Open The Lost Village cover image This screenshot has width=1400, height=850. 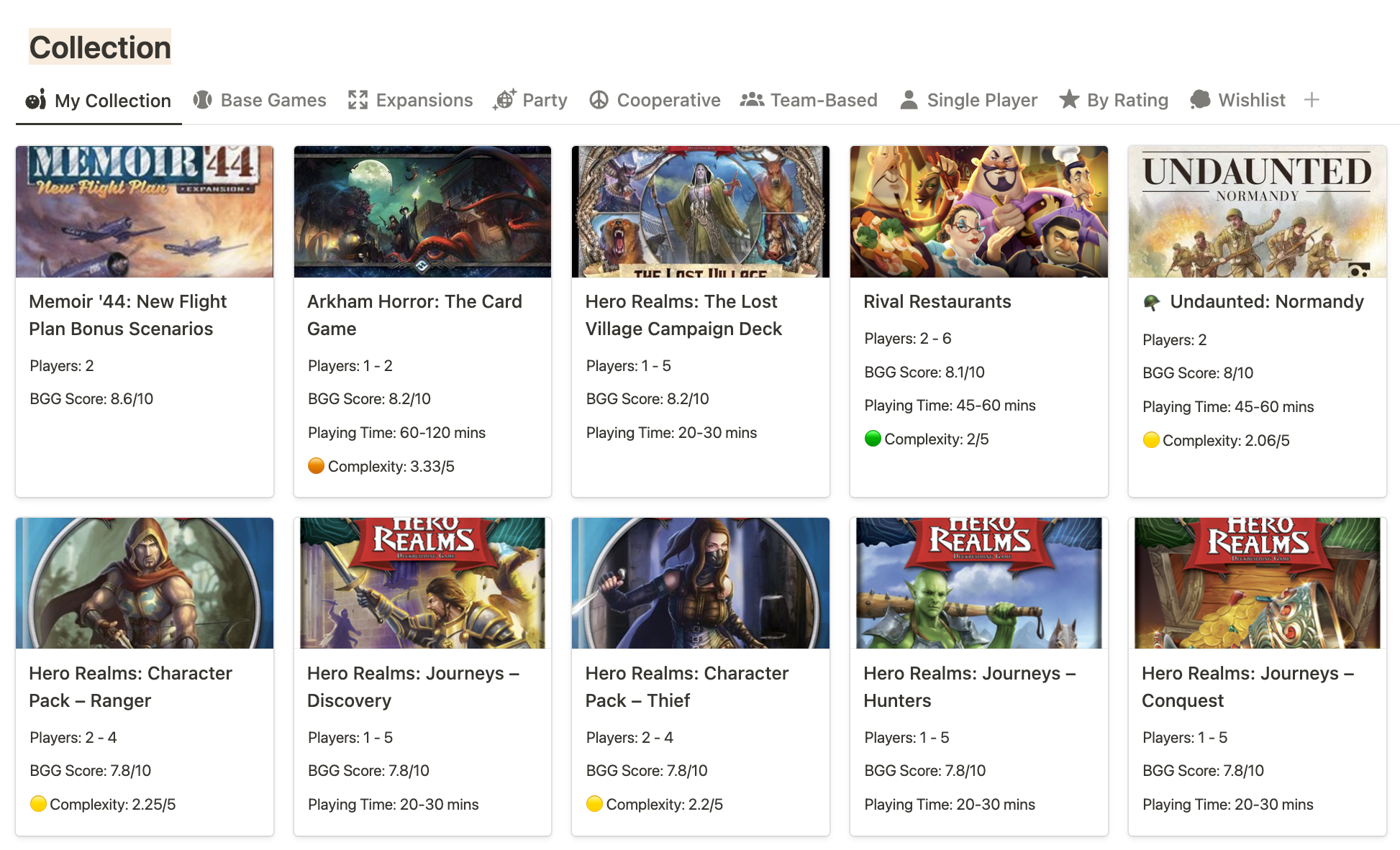(701, 211)
